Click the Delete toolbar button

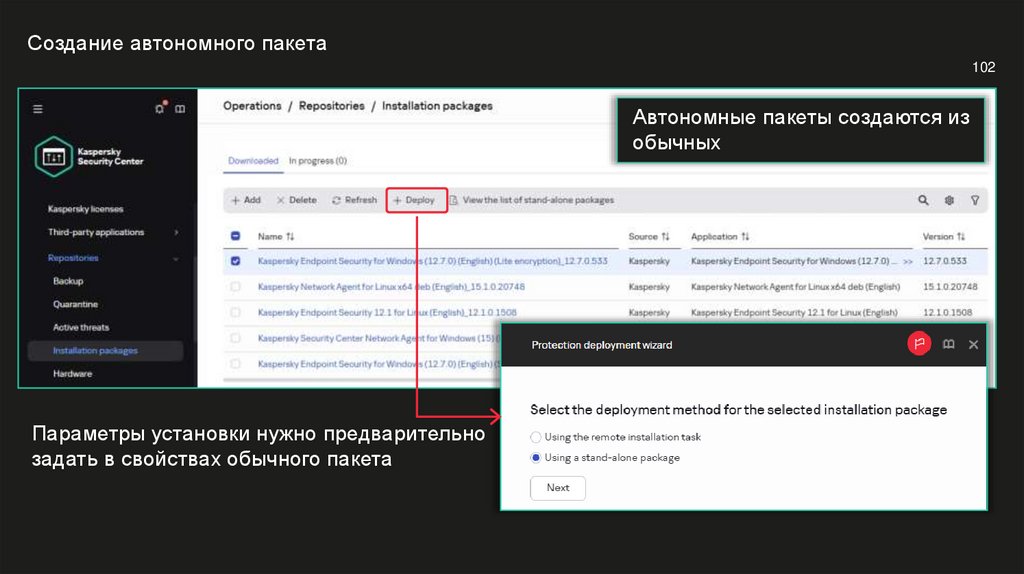[296, 200]
